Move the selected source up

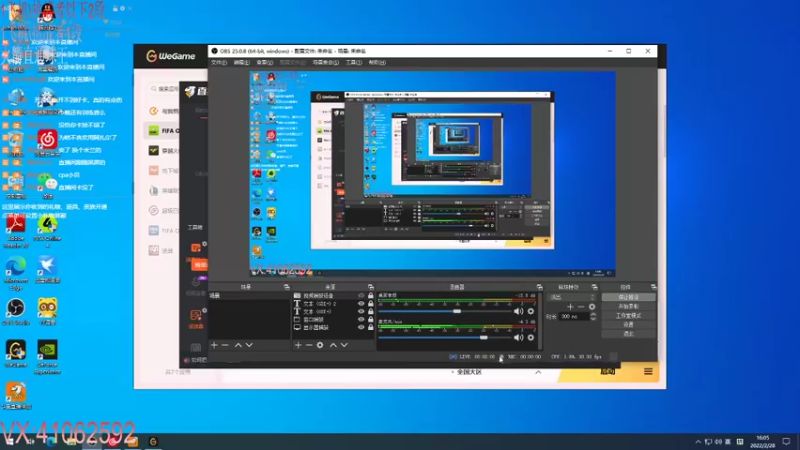point(333,345)
